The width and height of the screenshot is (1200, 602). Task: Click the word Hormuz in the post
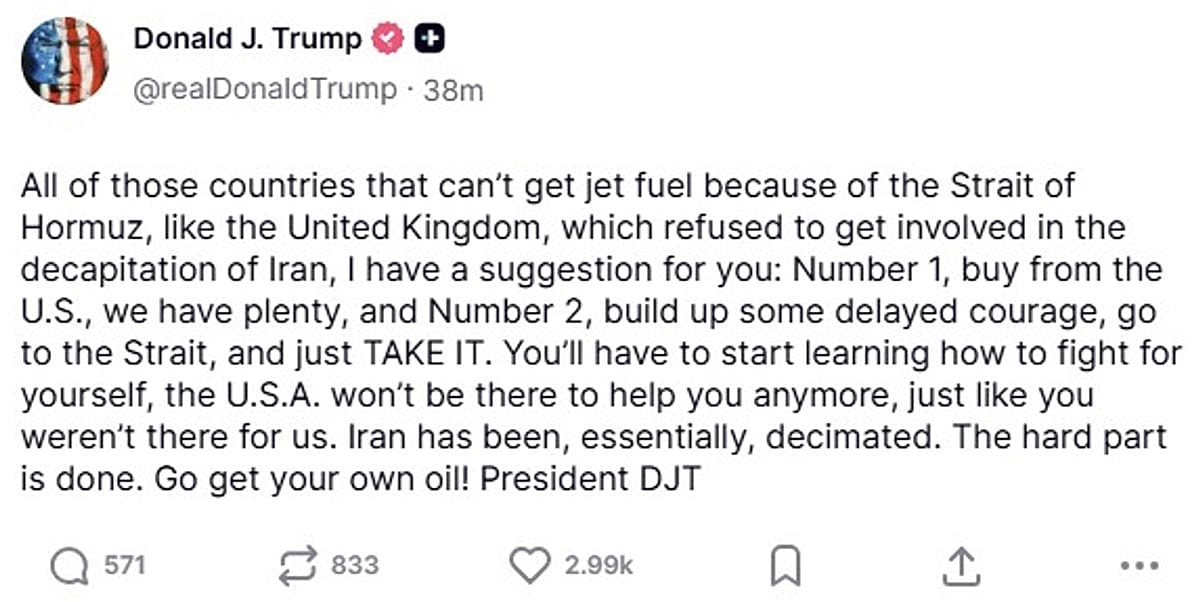78,227
